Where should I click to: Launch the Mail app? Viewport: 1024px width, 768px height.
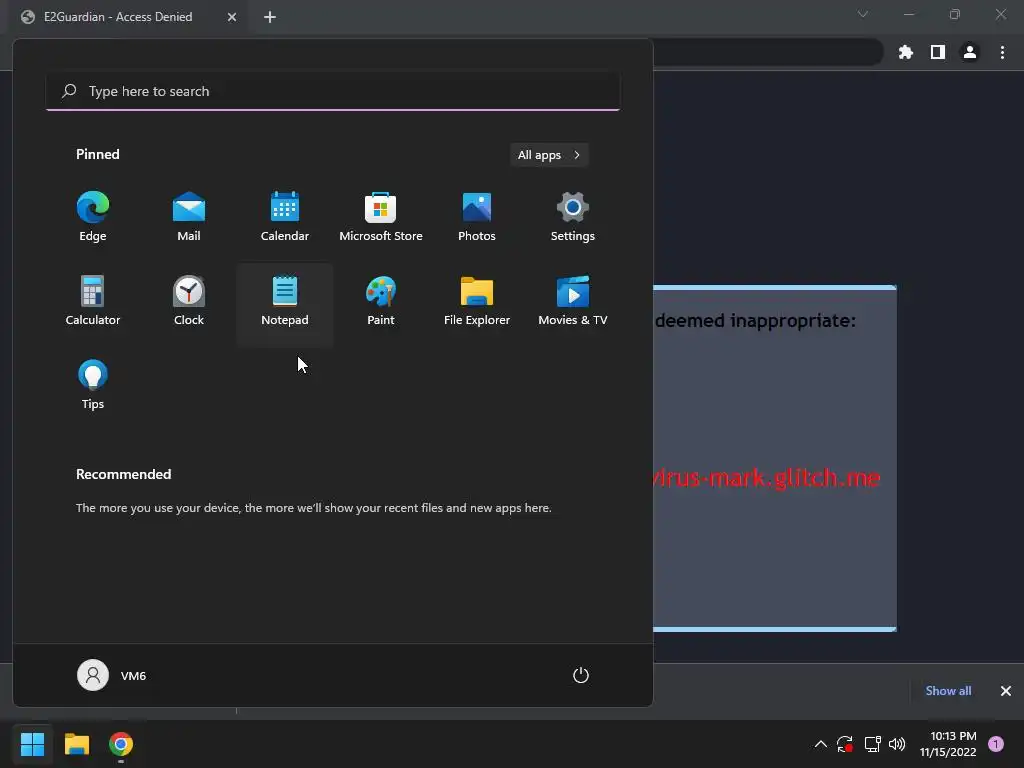click(189, 217)
